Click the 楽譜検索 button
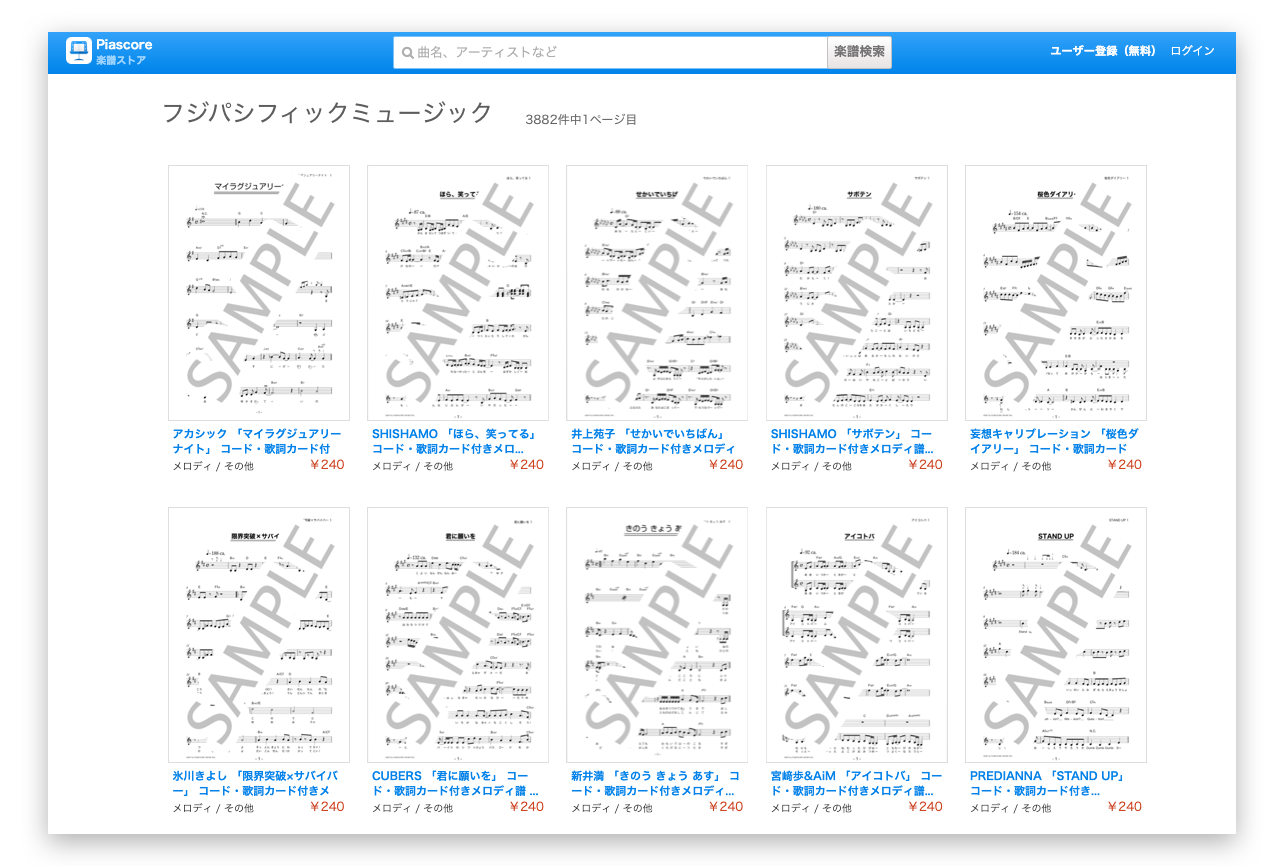 click(x=859, y=53)
